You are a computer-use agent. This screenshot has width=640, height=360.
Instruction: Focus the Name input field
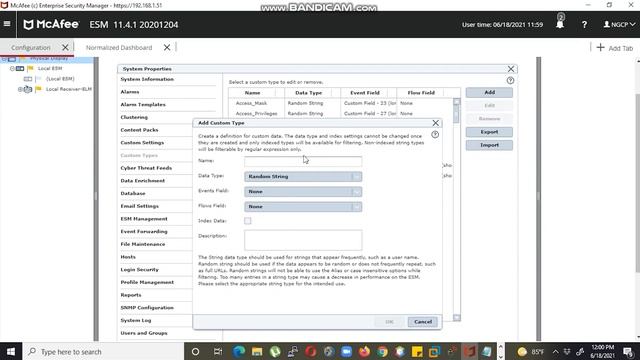[x=303, y=161]
